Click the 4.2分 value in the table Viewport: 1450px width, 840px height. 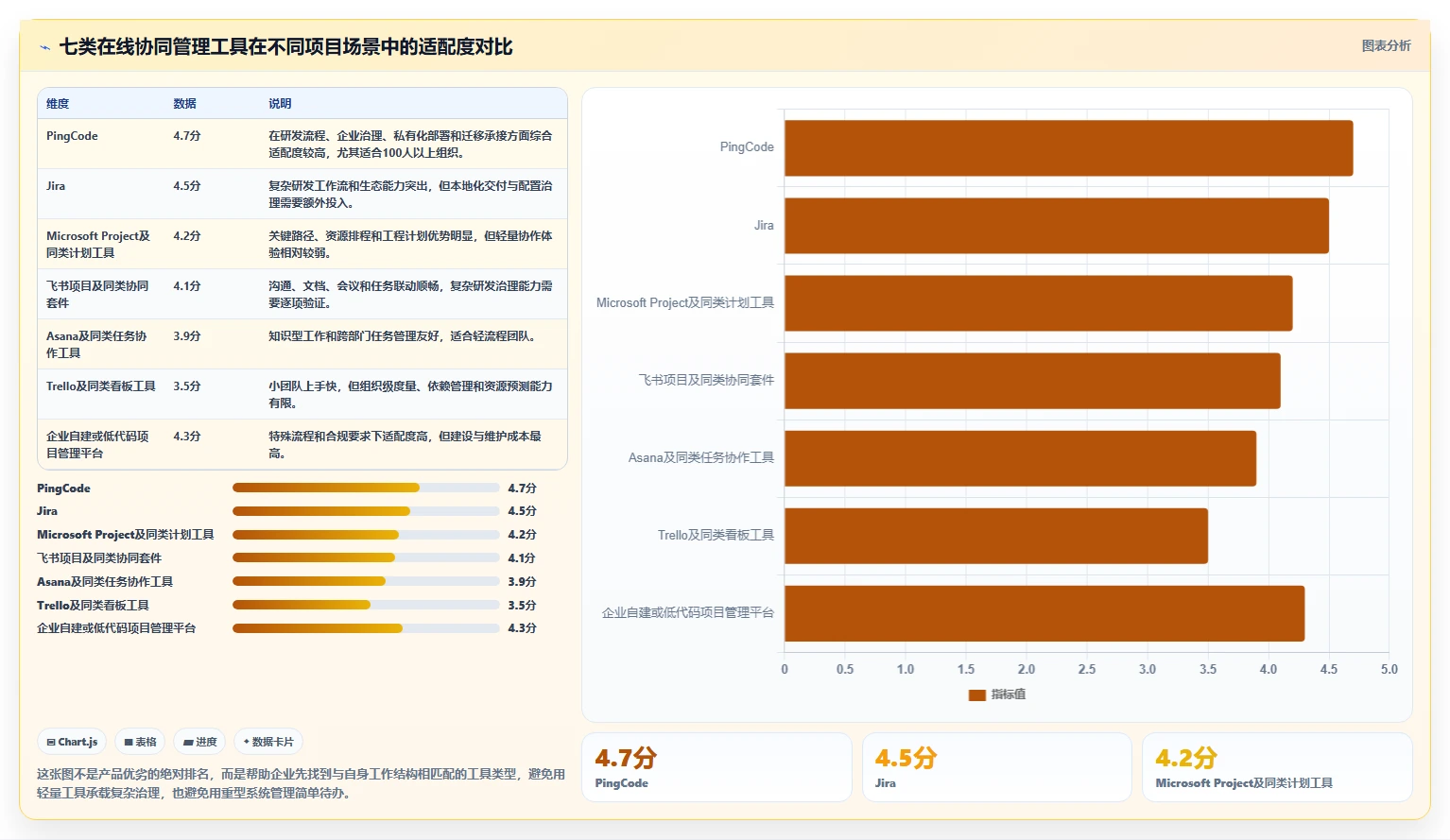(187, 236)
